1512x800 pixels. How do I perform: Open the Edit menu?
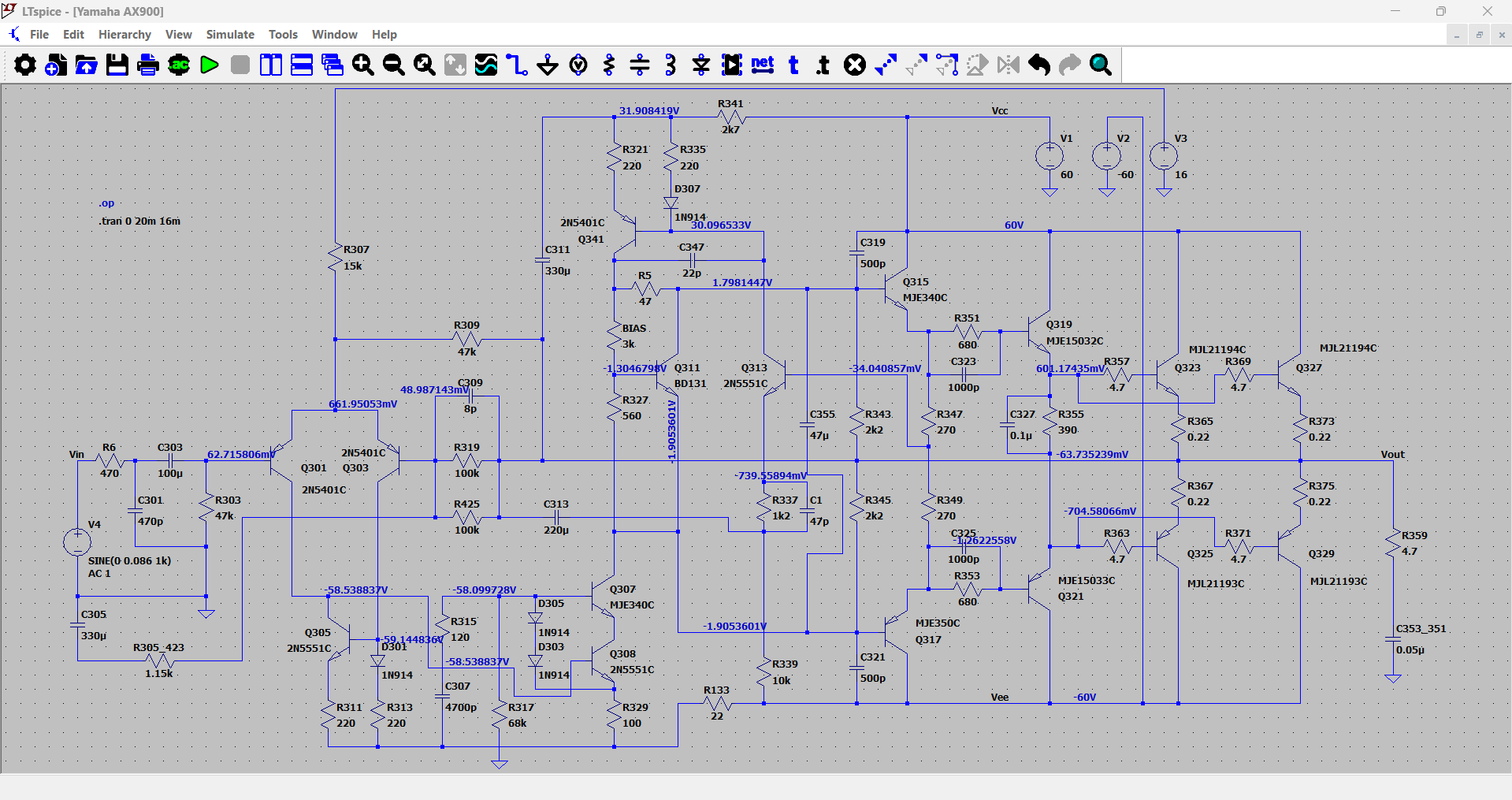pos(73,35)
